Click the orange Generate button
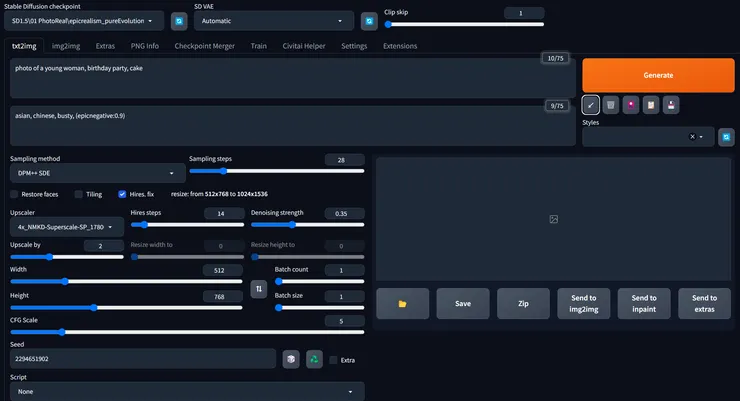Viewport: 740px width, 401px height. 658,75
